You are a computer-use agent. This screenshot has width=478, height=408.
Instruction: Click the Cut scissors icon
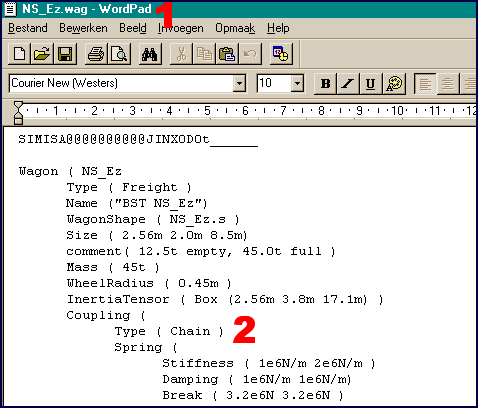[181, 54]
